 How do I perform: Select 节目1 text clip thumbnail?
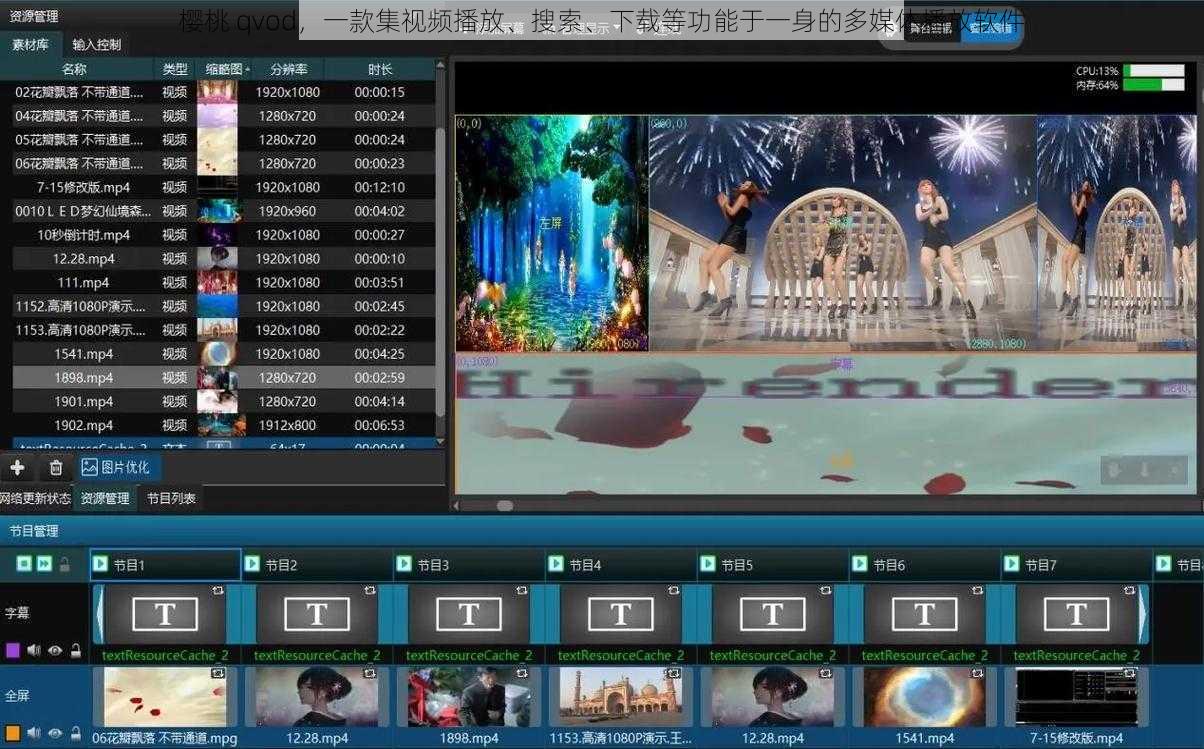point(165,614)
